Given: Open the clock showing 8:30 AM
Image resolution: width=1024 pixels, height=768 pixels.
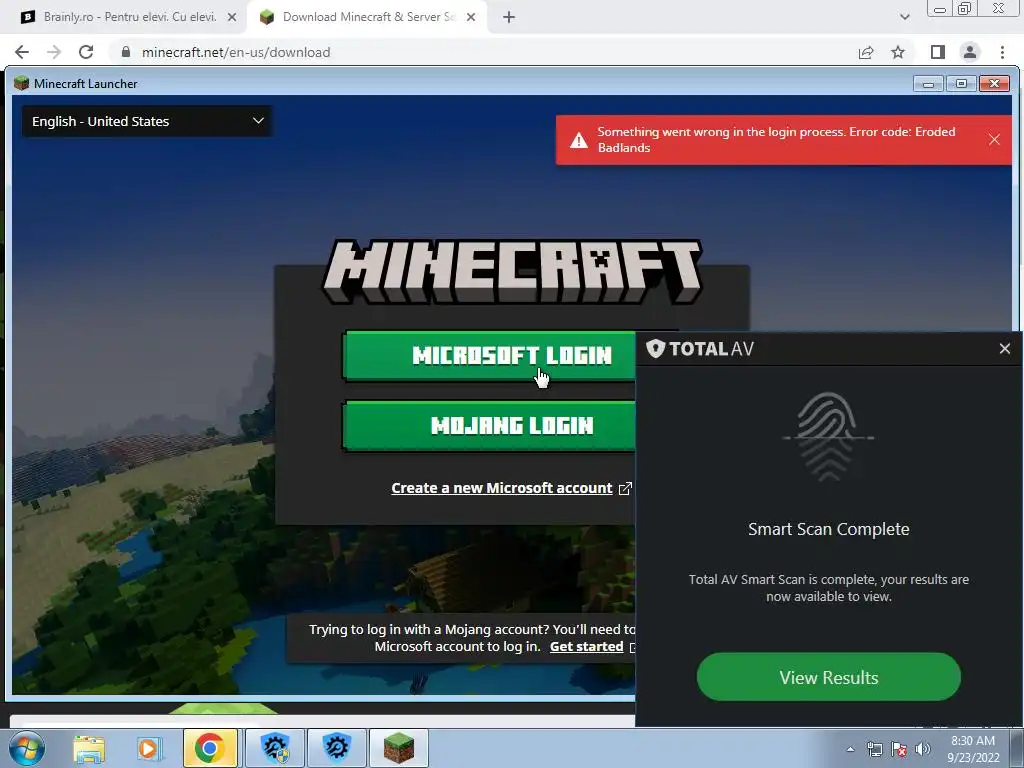Looking at the screenshot, I should [973, 749].
